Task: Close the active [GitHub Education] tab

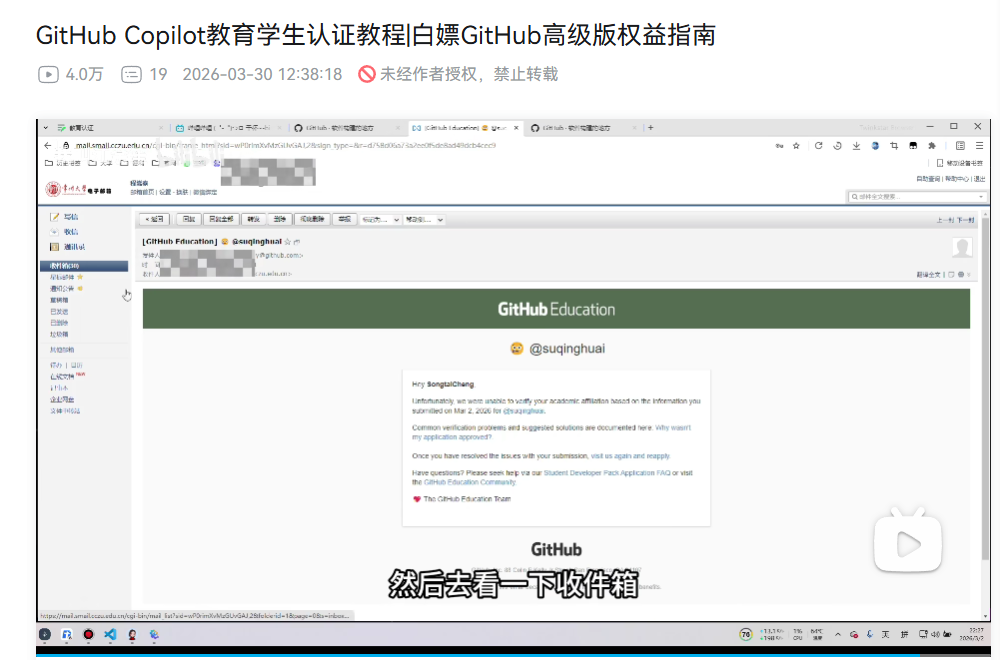Action: point(517,128)
